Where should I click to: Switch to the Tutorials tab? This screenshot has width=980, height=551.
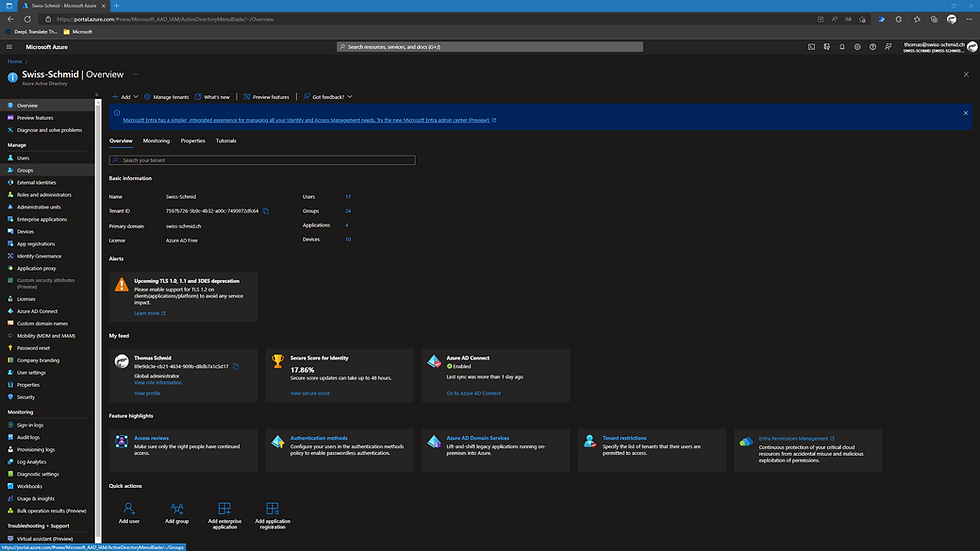pos(226,141)
